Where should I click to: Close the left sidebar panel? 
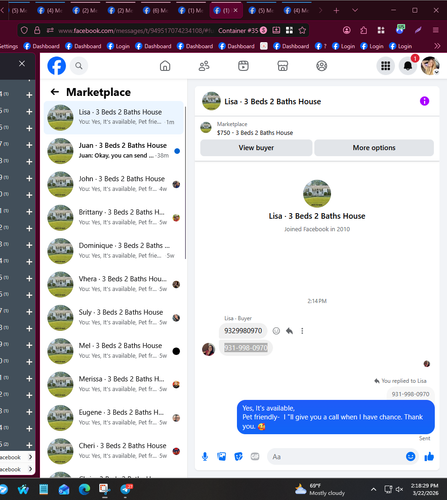coord(22,63)
